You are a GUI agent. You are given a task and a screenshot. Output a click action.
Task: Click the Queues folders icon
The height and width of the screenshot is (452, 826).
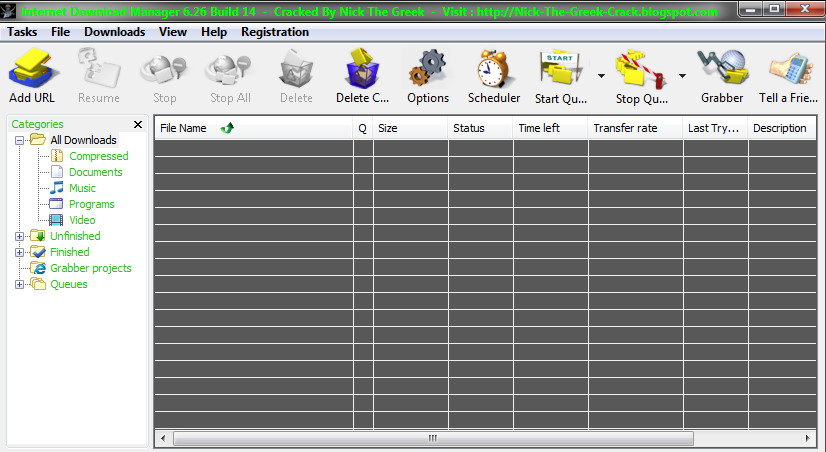(x=38, y=284)
